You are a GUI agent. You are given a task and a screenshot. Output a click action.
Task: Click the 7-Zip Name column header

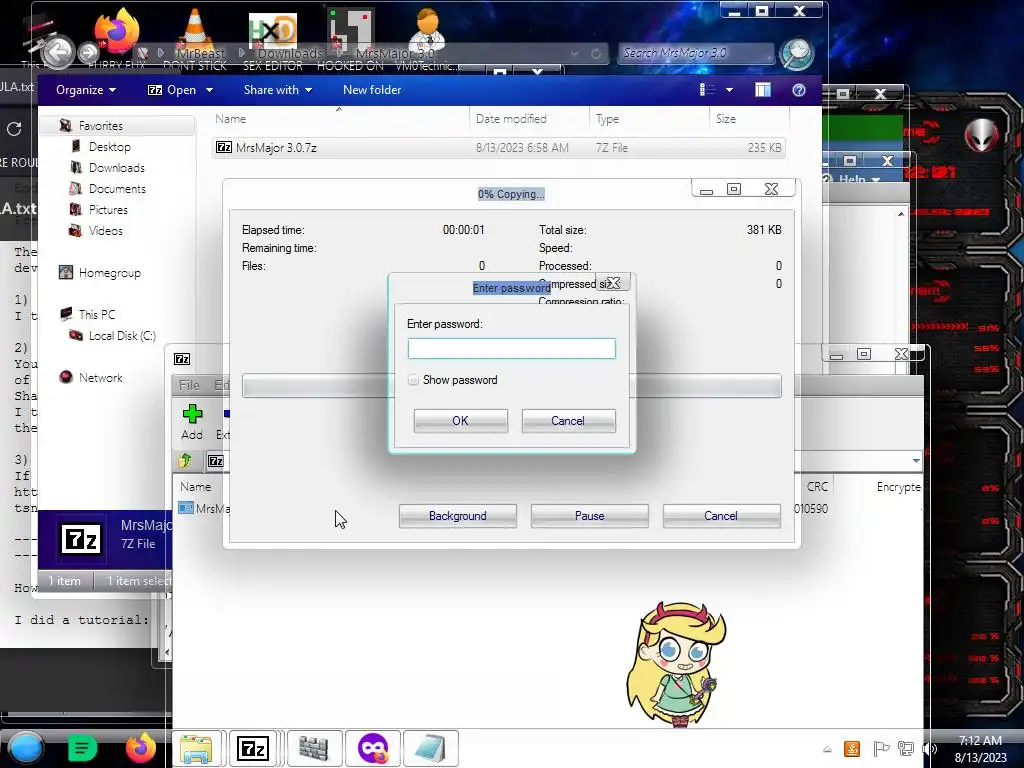tap(195, 487)
